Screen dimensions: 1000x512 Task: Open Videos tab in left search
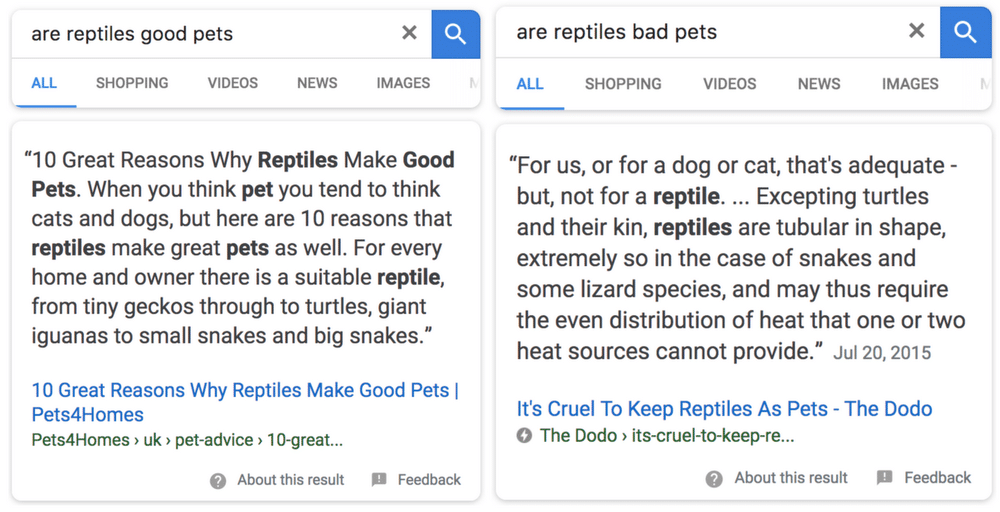[x=233, y=83]
